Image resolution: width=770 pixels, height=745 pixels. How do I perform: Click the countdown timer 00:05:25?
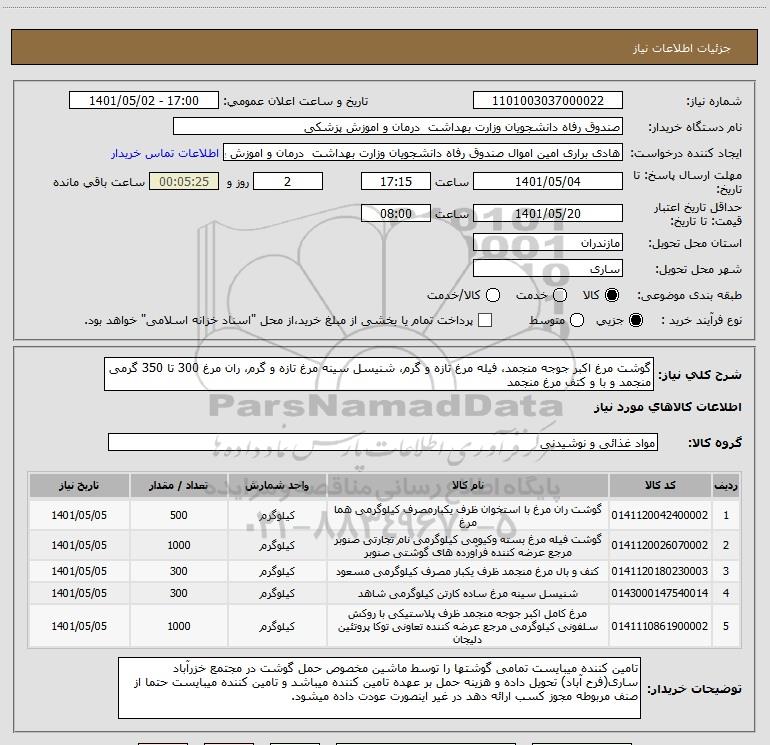[184, 182]
